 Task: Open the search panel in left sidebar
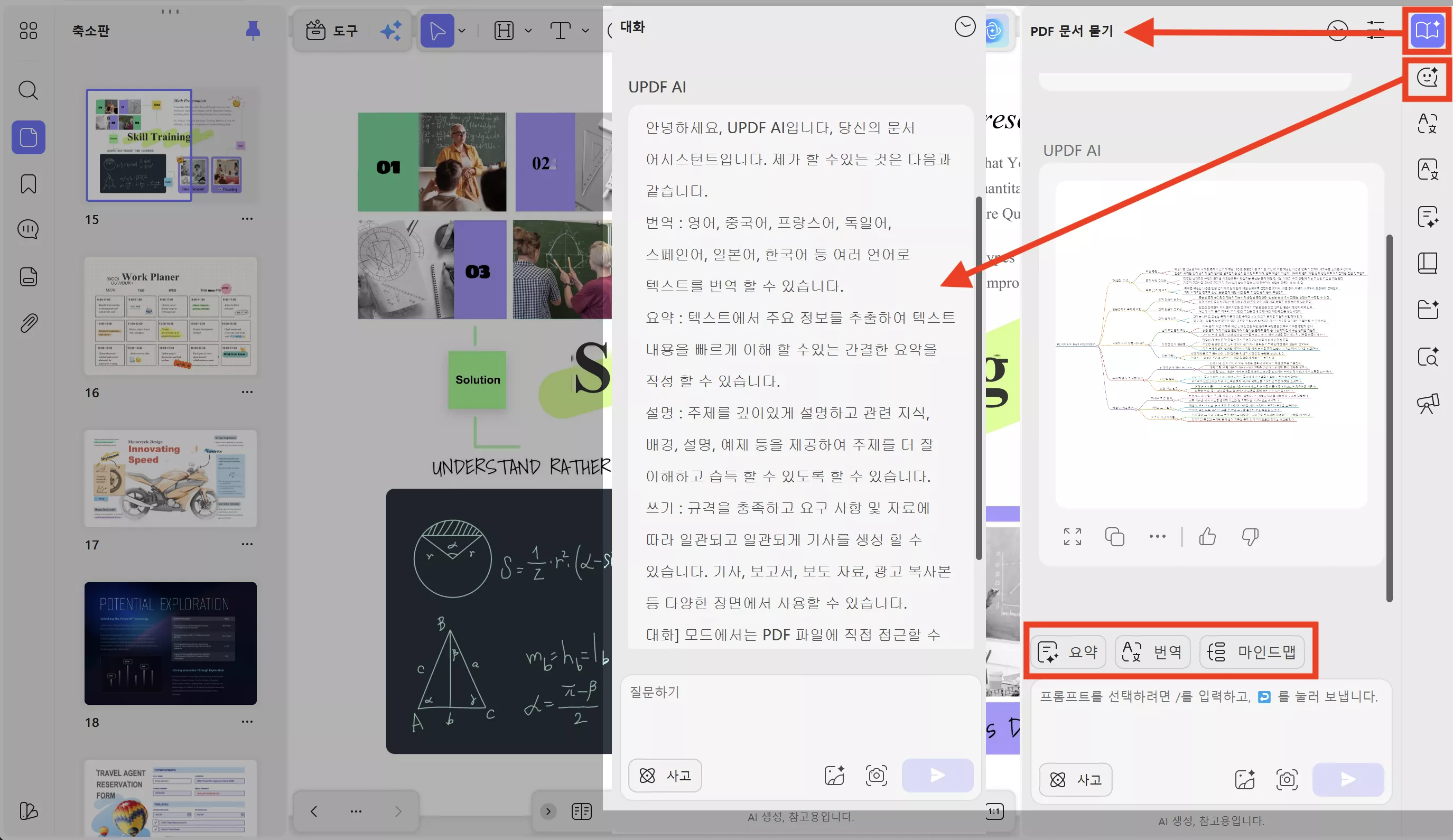coord(27,90)
